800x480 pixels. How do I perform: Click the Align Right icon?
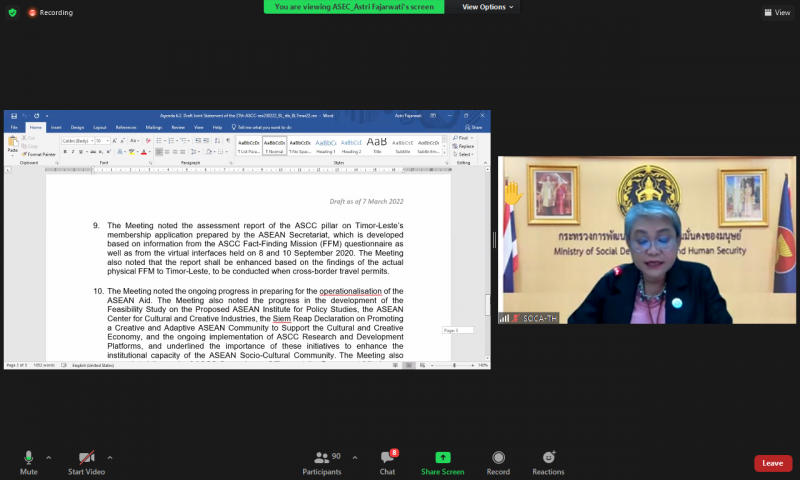[174, 151]
